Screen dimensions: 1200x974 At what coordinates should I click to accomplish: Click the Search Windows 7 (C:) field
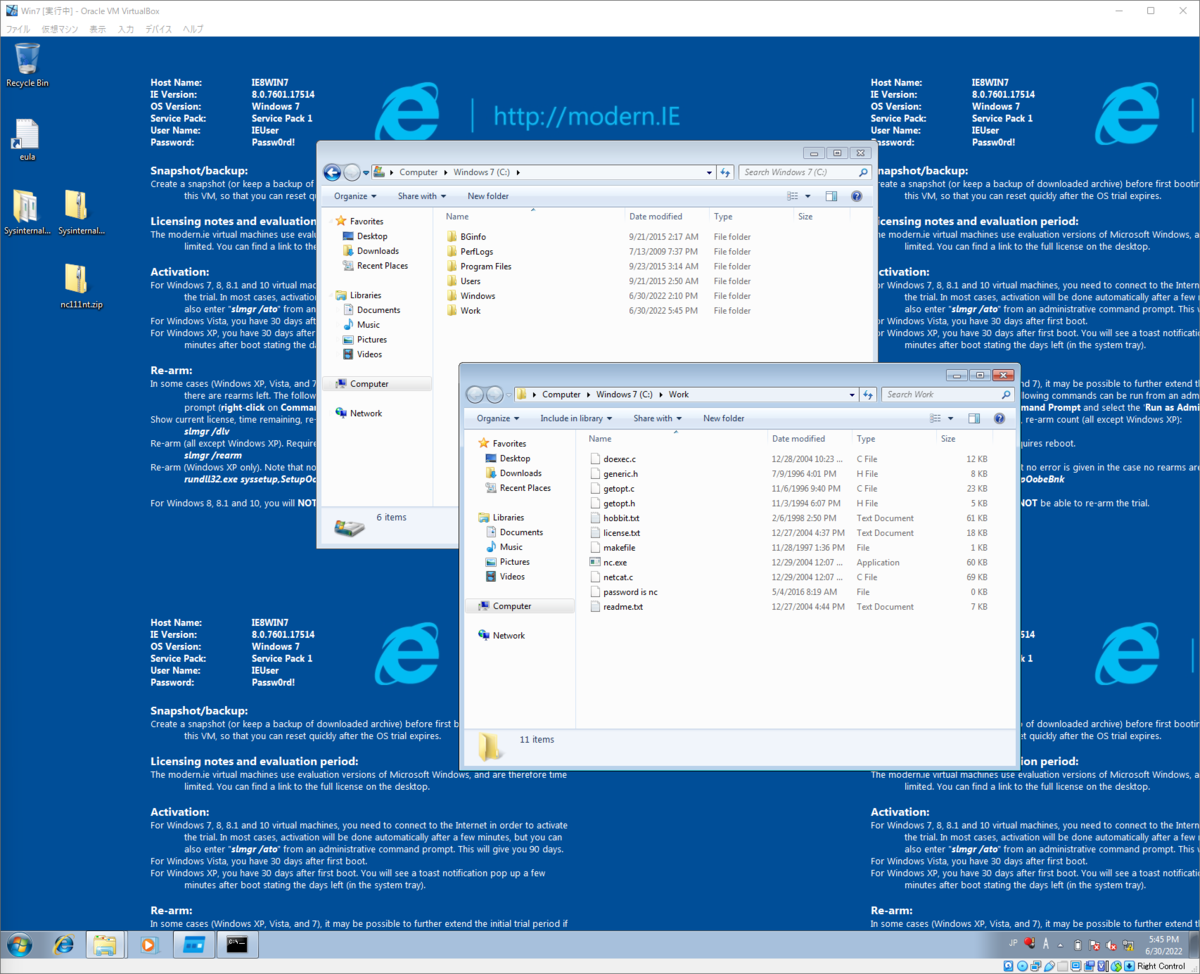[x=806, y=172]
